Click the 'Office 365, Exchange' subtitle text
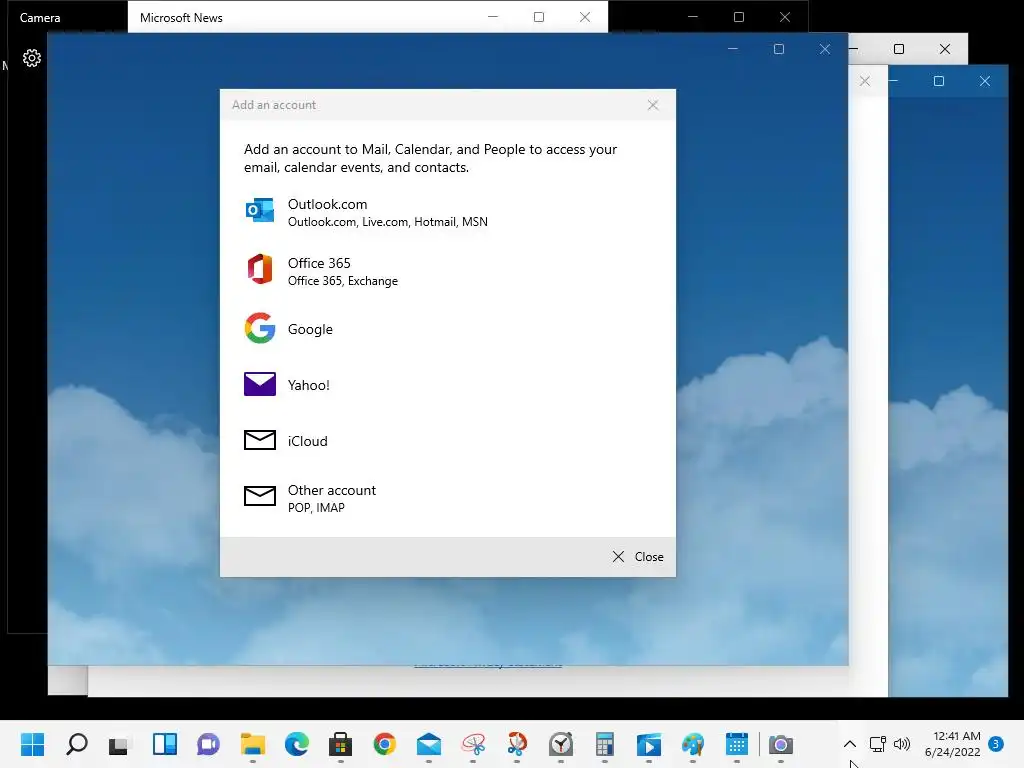The width and height of the screenshot is (1024, 768). coord(343,281)
